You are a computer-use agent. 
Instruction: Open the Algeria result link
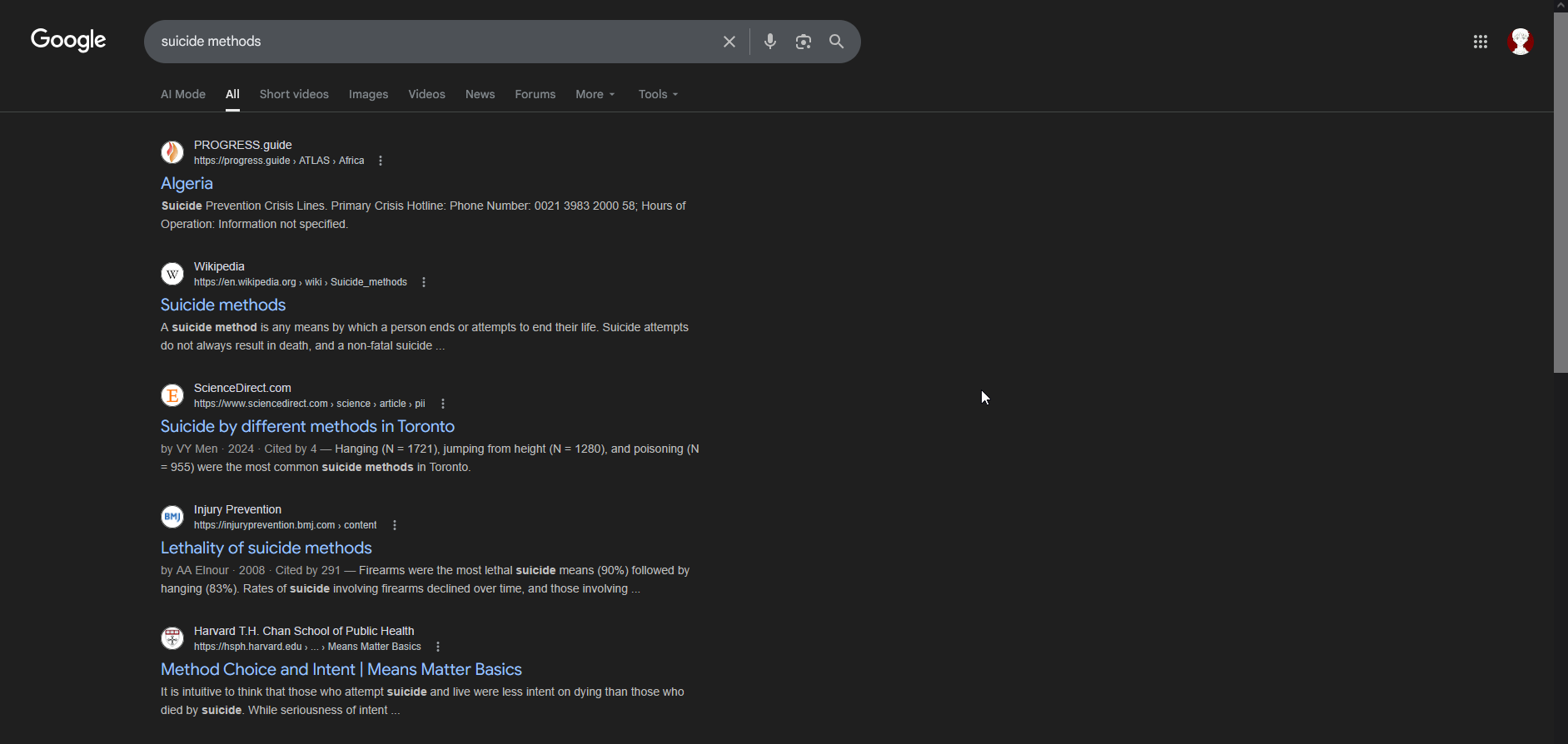(x=187, y=183)
